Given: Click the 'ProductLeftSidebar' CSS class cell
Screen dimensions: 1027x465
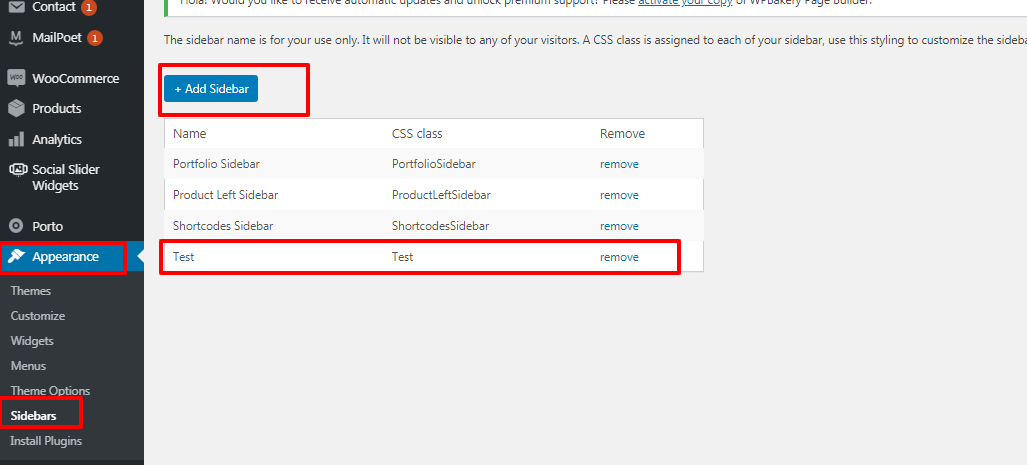Looking at the screenshot, I should (441, 195).
